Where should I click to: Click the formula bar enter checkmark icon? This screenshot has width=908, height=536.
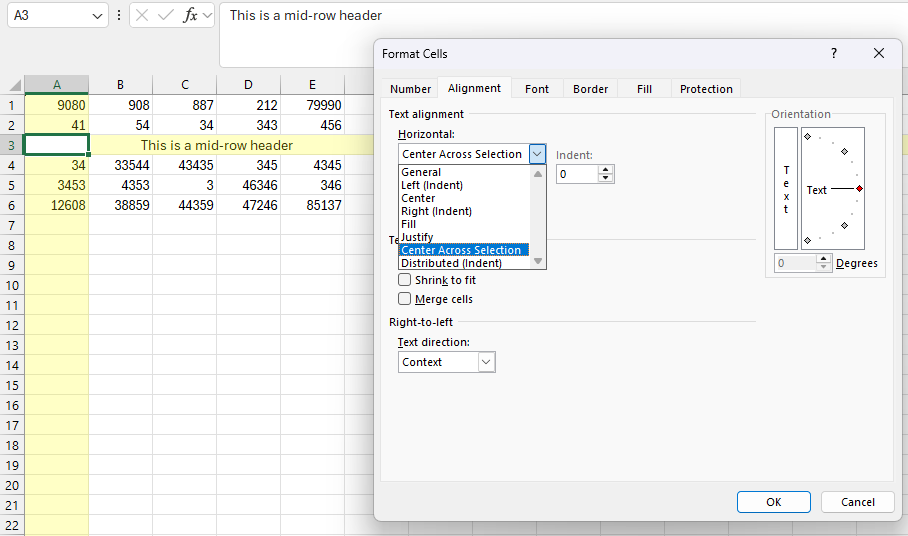166,16
